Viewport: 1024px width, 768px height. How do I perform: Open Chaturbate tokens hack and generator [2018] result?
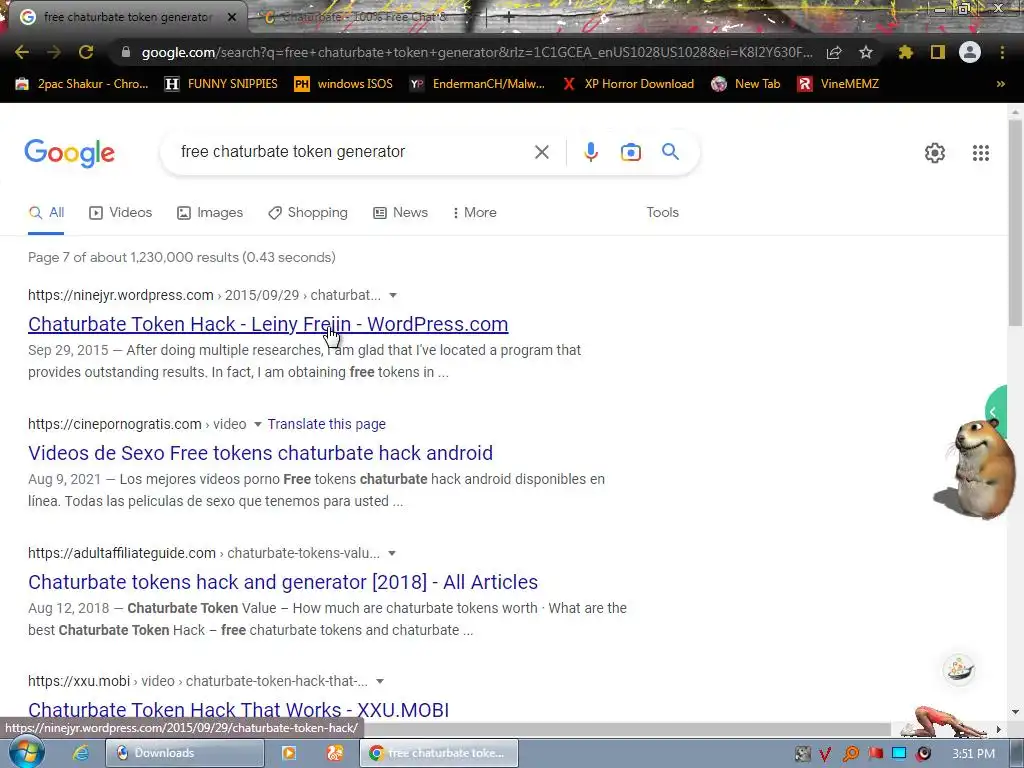(283, 582)
